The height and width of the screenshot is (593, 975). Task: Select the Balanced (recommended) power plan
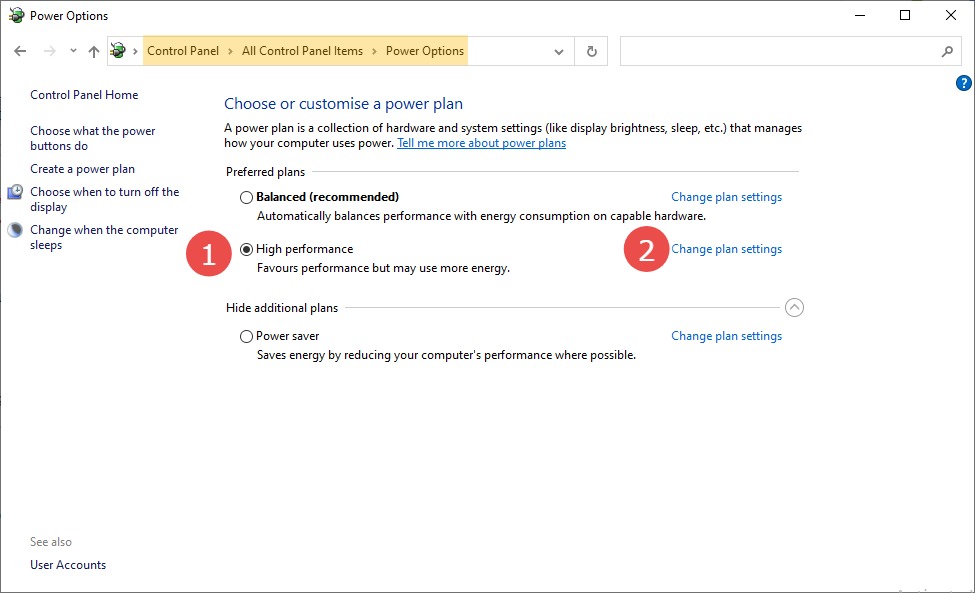[246, 197]
